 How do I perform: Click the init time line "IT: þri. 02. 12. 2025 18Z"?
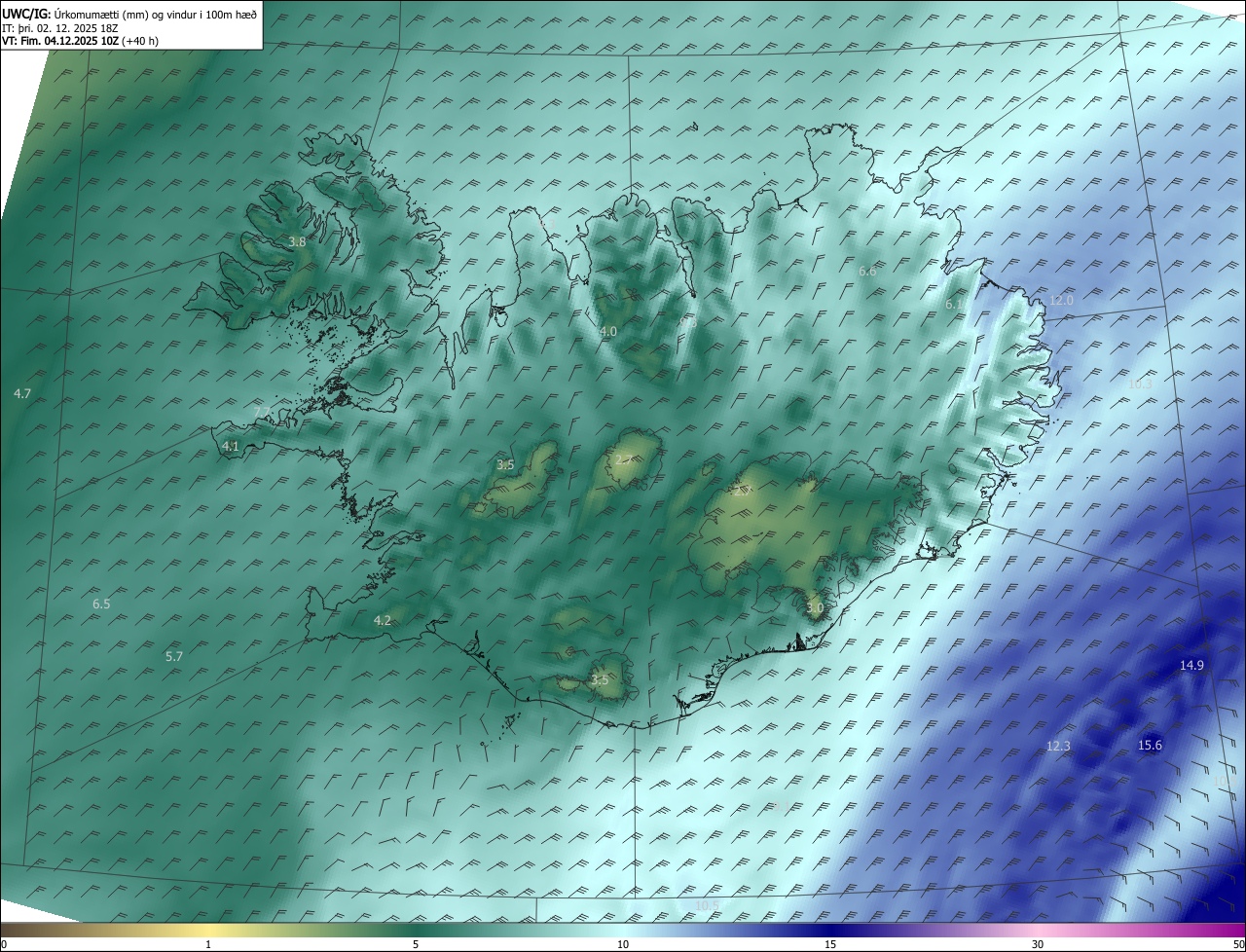(60, 28)
